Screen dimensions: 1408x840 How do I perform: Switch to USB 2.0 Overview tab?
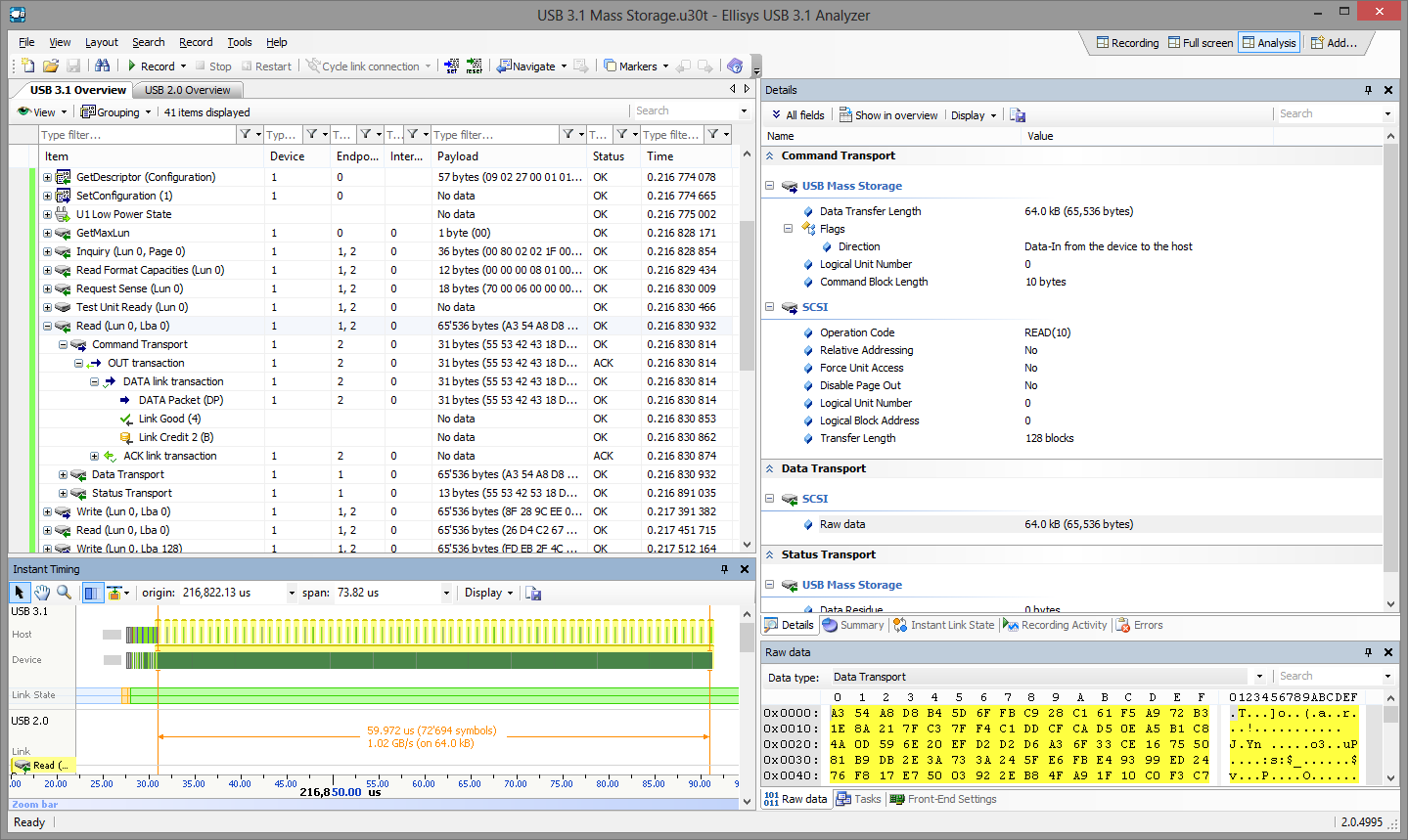pyautogui.click(x=187, y=90)
